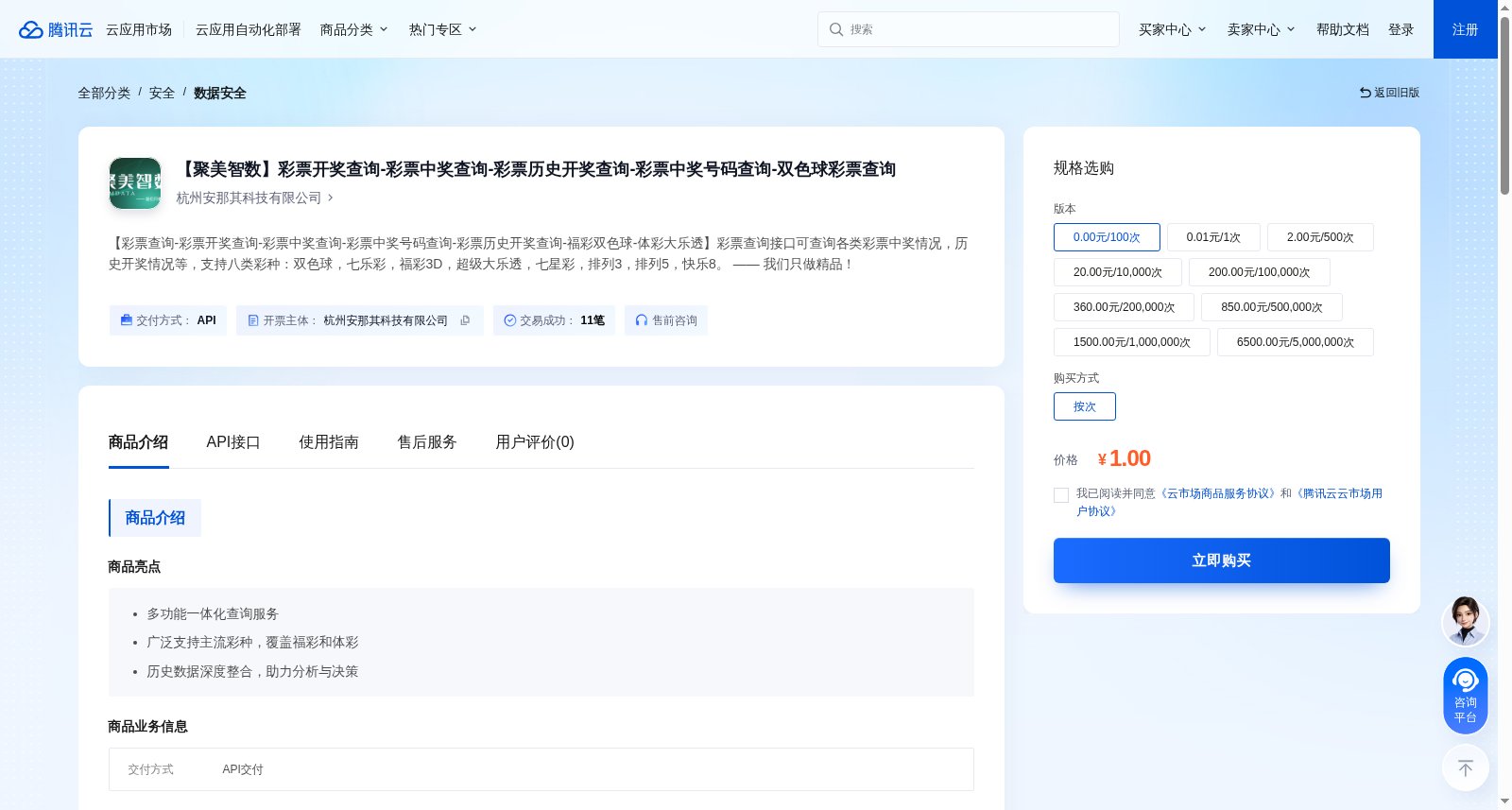The image size is (1512, 810).
Task: Open vendor page 杭州安那其科技有限公司
Action: click(255, 198)
